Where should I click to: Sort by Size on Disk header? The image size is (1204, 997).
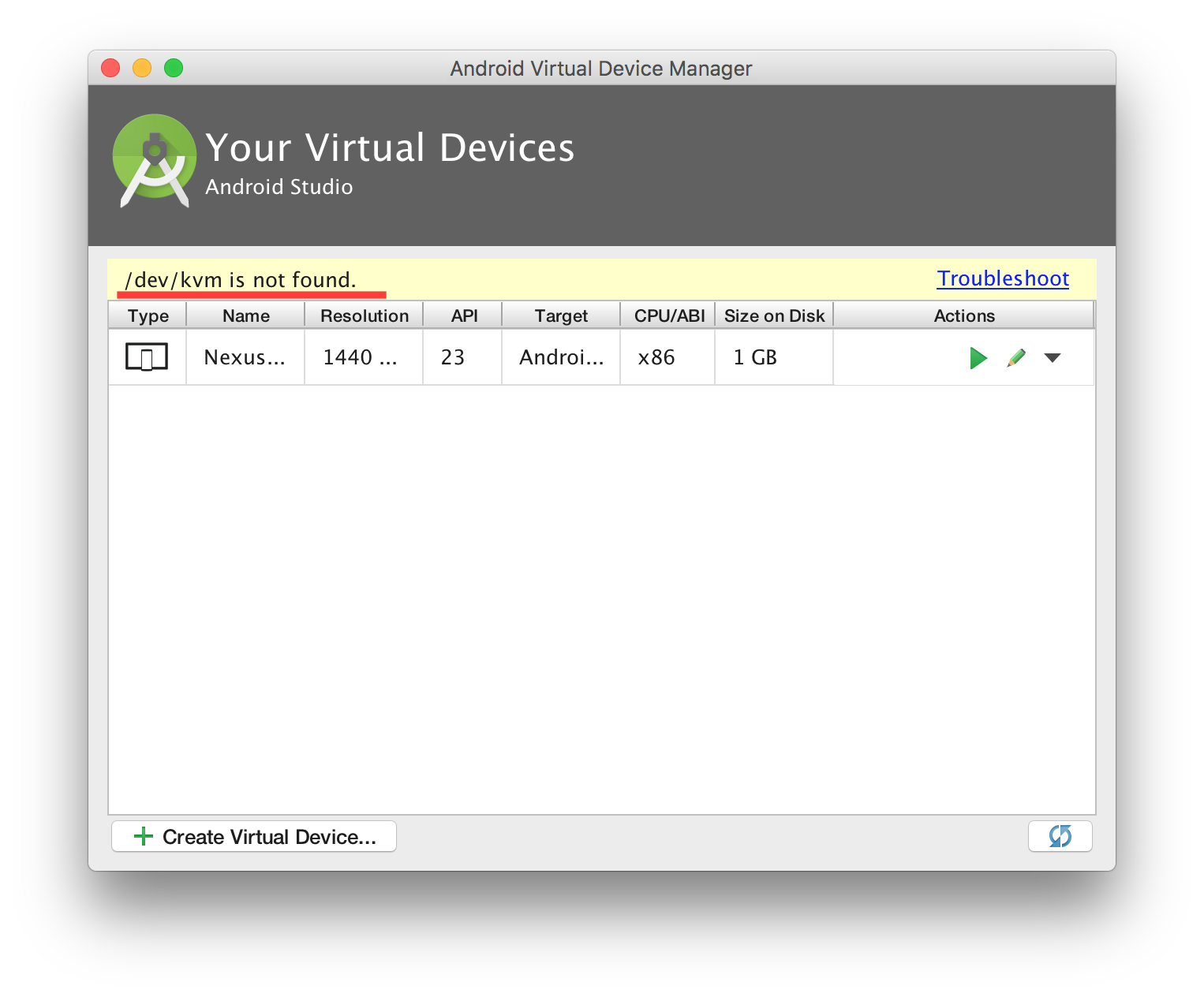tap(774, 316)
